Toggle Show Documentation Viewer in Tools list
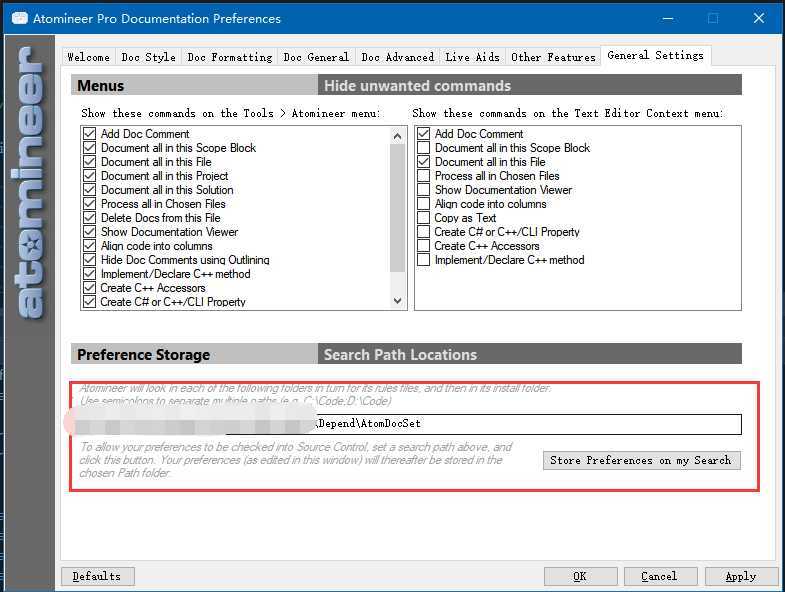Image resolution: width=785 pixels, height=592 pixels. 90,232
